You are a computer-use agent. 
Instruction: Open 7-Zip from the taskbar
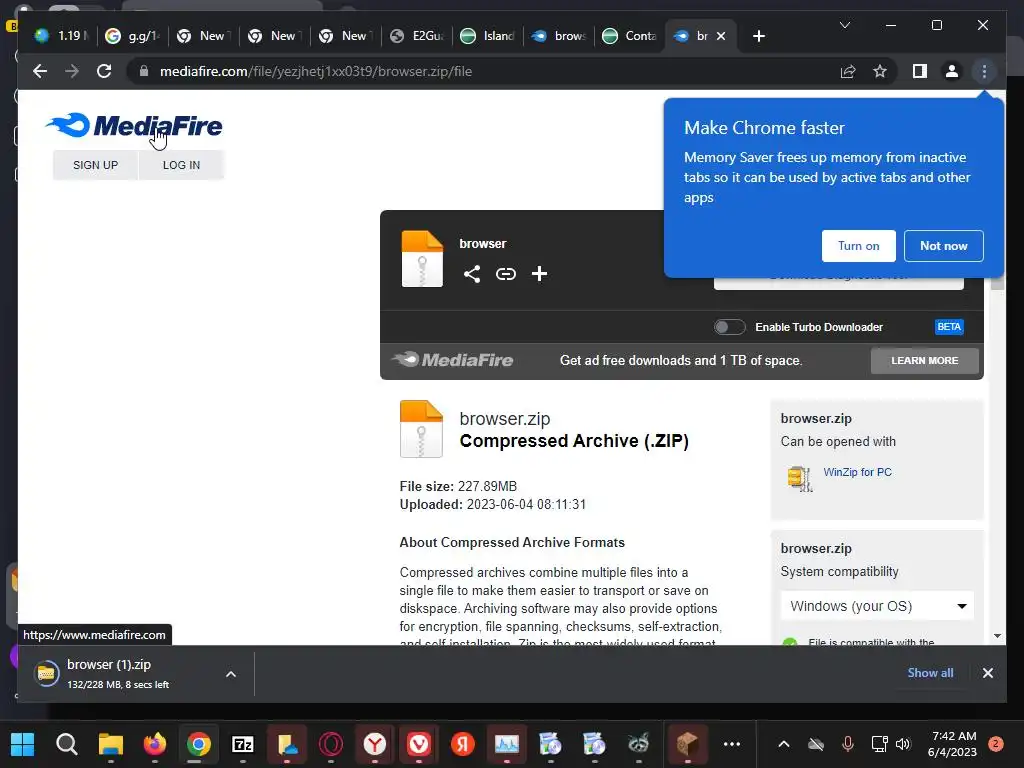[243, 744]
